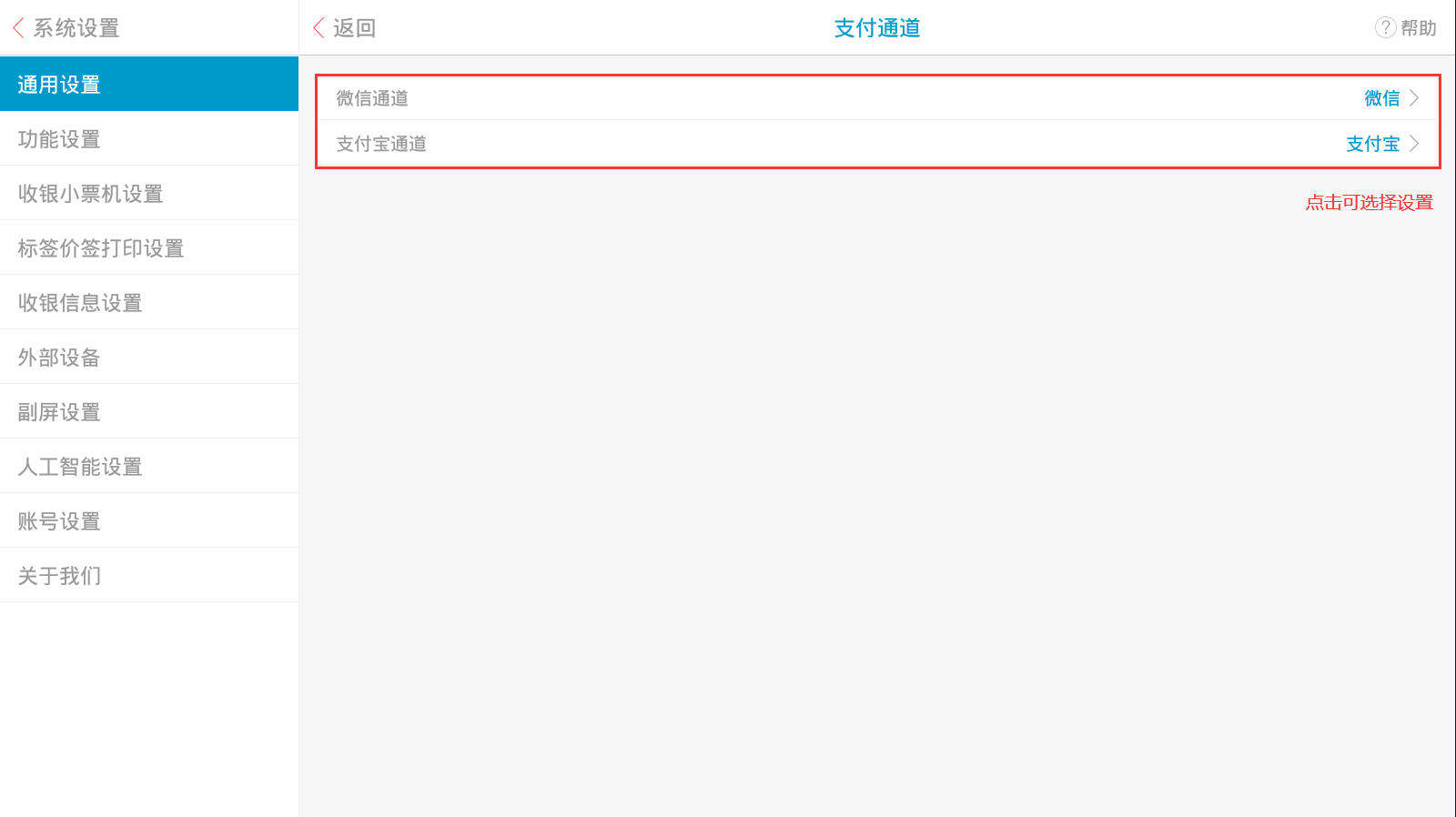Expand the 微信通道 row chevron arrow
Viewport: 1456px width, 817px height.
[1414, 98]
